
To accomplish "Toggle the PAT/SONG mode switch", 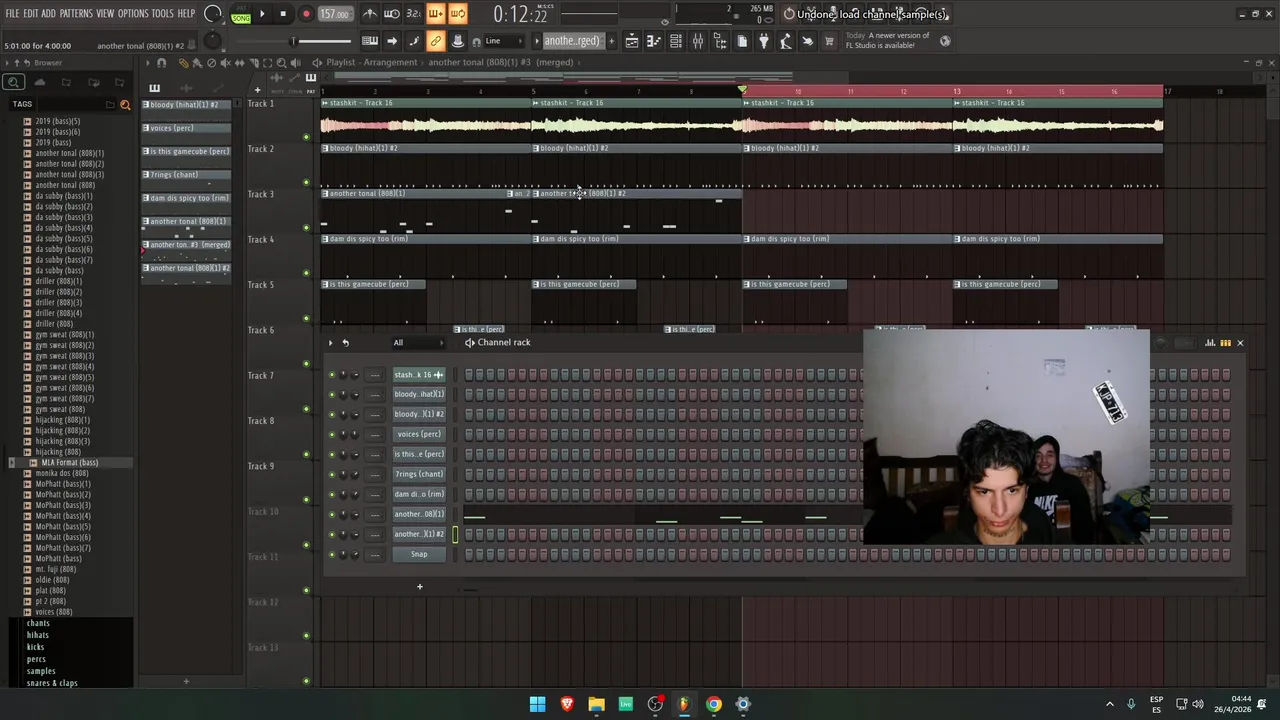I will [x=241, y=14].
